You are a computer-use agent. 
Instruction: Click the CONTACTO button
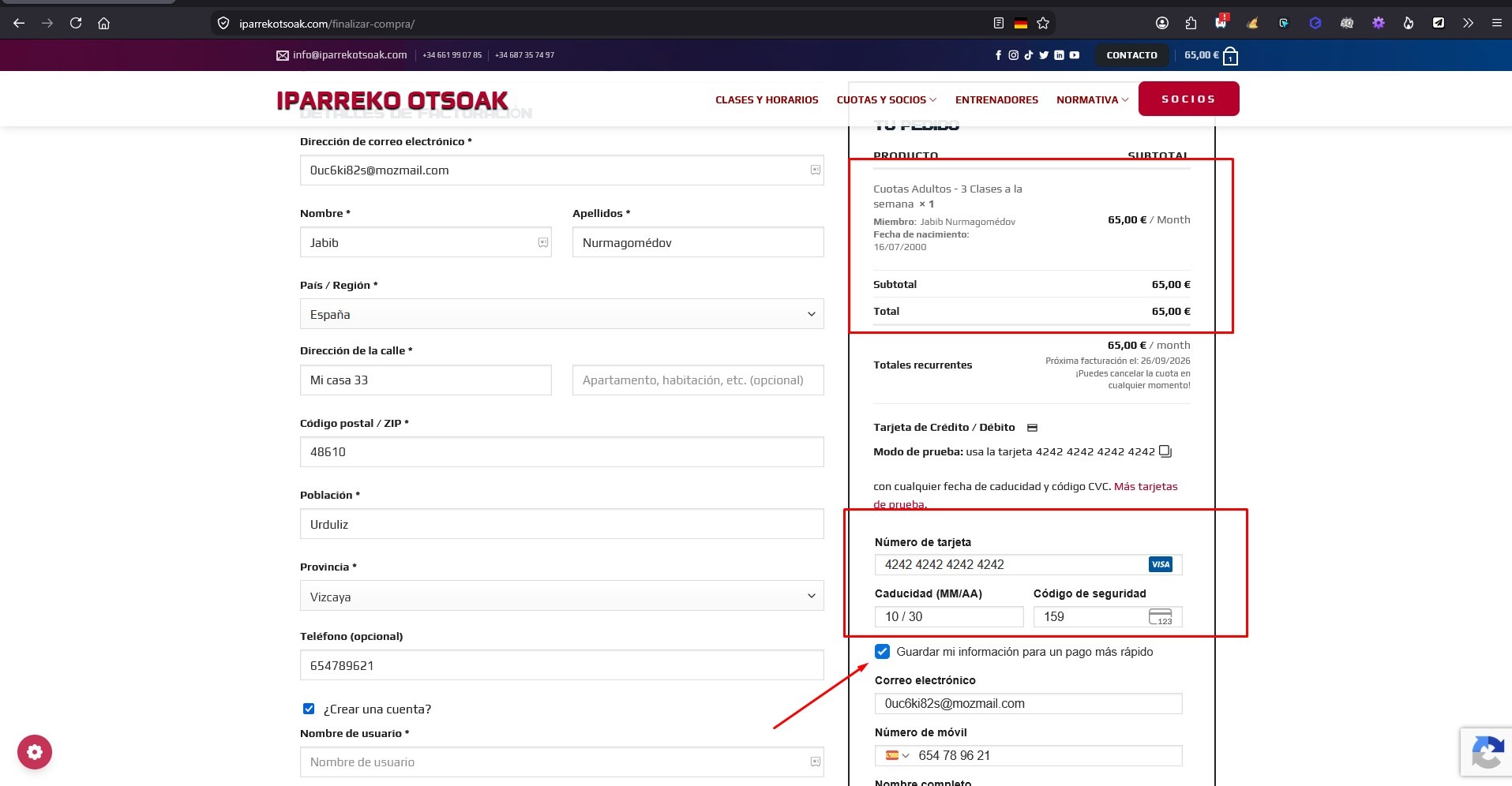point(1131,55)
